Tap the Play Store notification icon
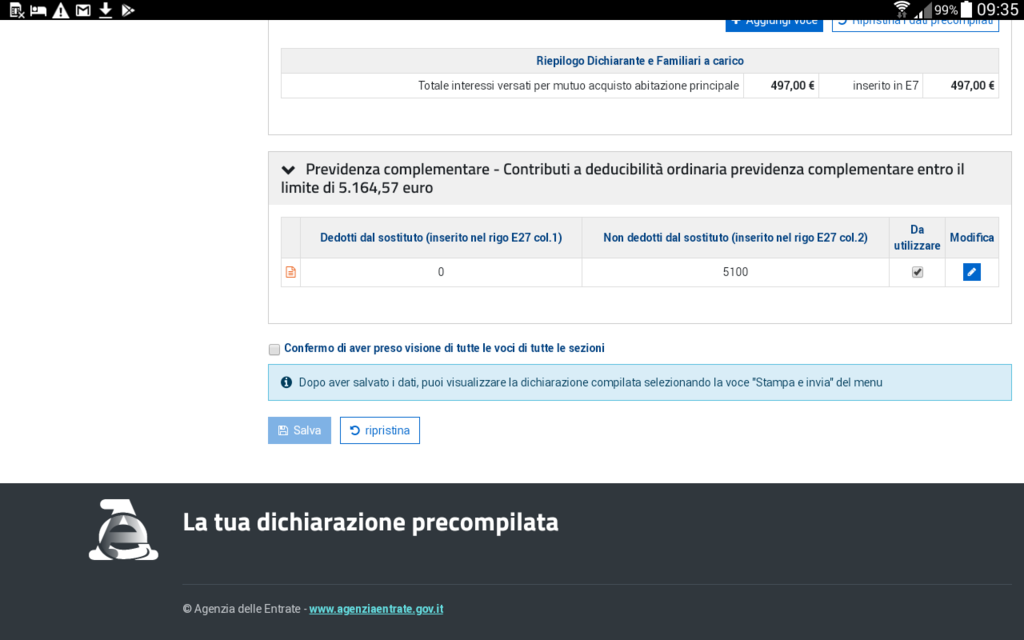 pos(127,10)
